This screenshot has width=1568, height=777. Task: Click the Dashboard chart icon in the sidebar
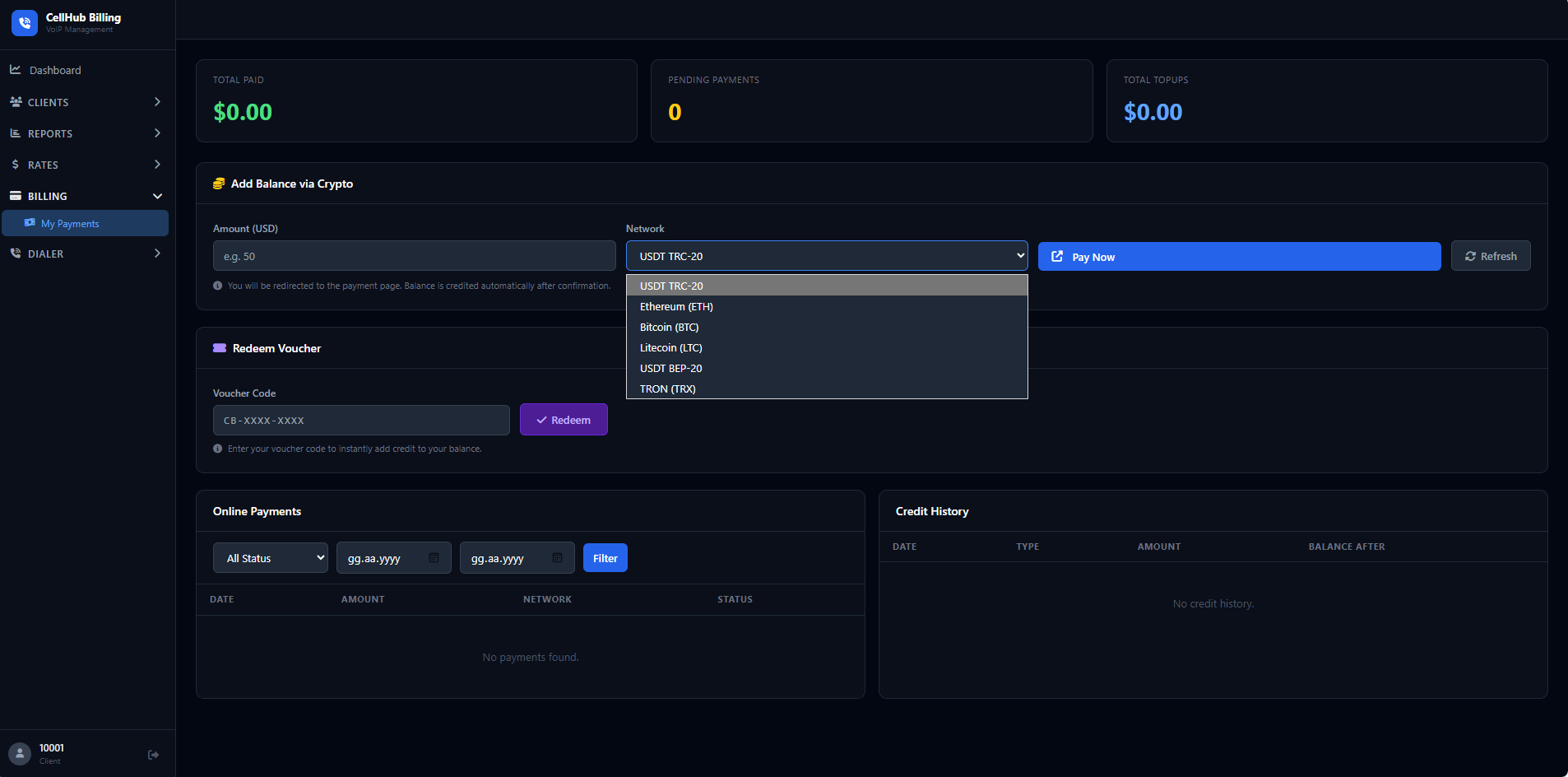16,70
